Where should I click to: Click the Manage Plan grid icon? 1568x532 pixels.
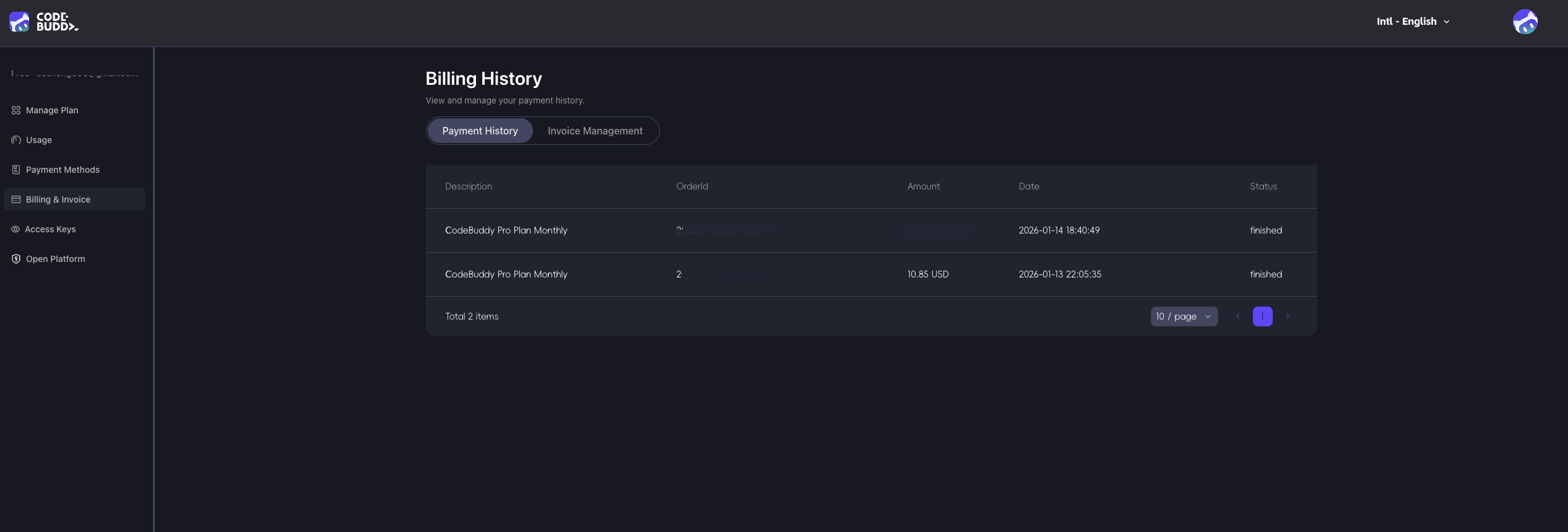pos(16,110)
